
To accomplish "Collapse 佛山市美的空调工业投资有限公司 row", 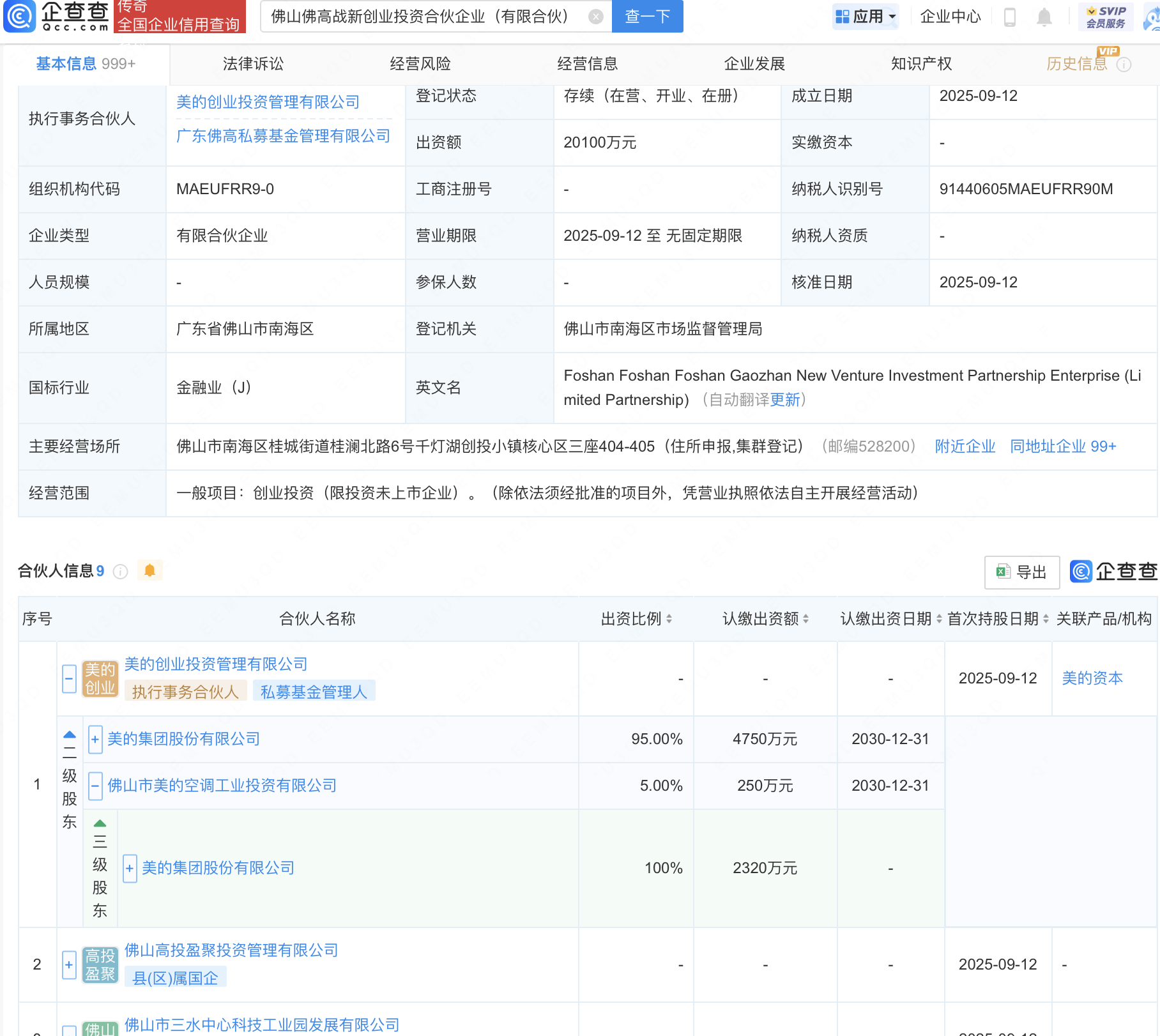I will pyautogui.click(x=95, y=786).
